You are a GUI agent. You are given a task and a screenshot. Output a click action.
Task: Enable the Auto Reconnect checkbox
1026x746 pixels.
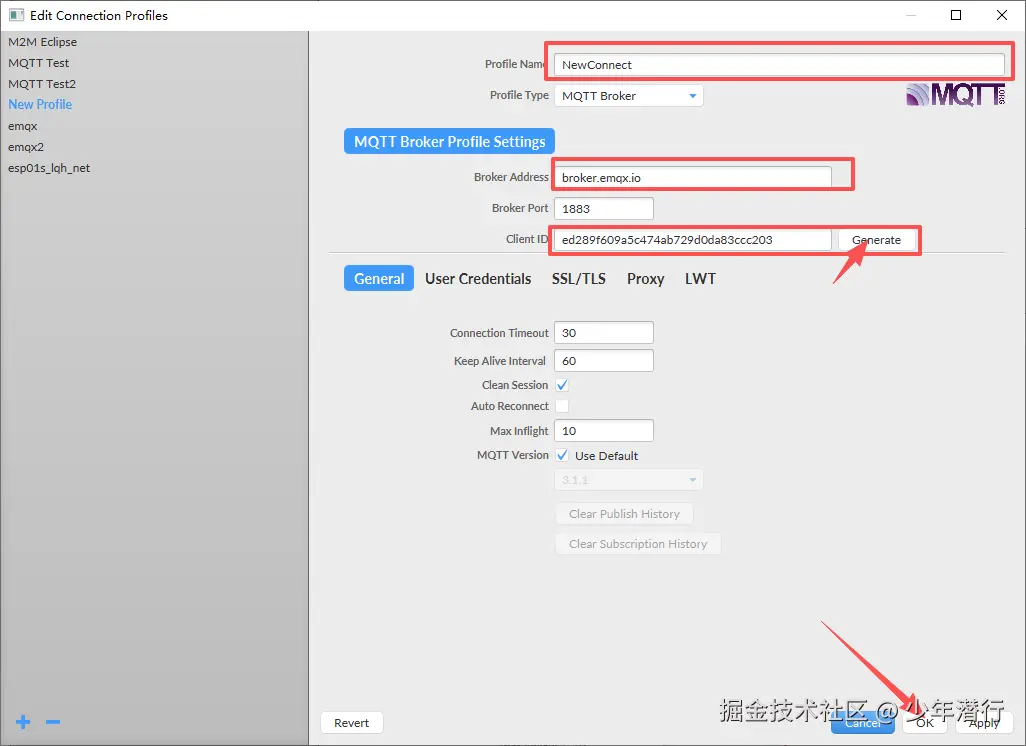click(562, 406)
